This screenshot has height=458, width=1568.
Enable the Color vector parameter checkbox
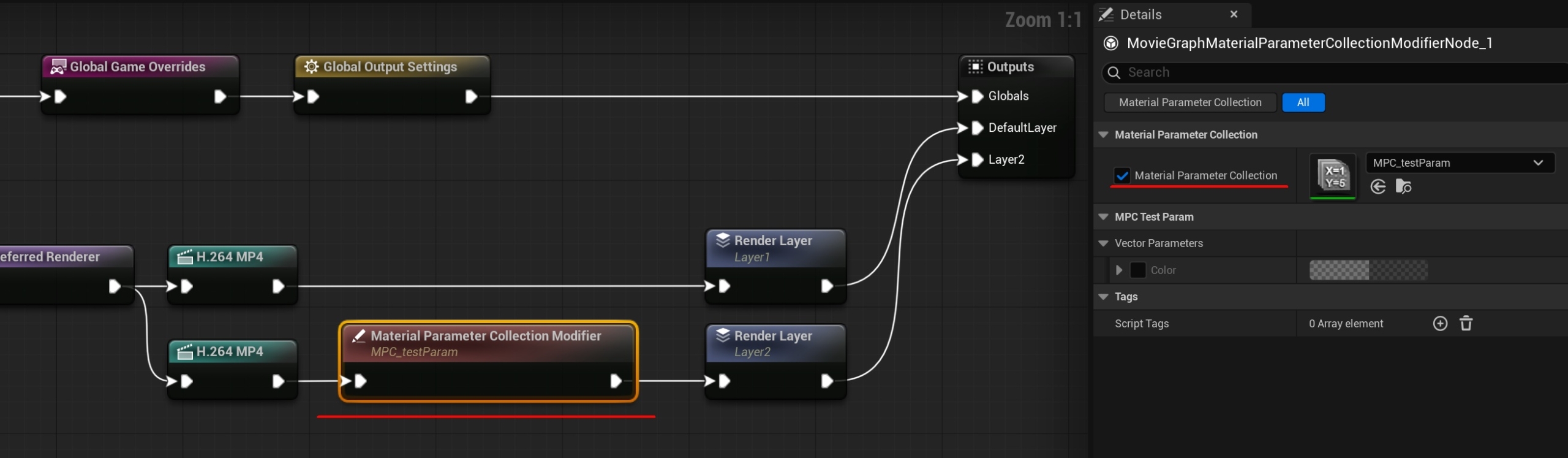[1137, 270]
